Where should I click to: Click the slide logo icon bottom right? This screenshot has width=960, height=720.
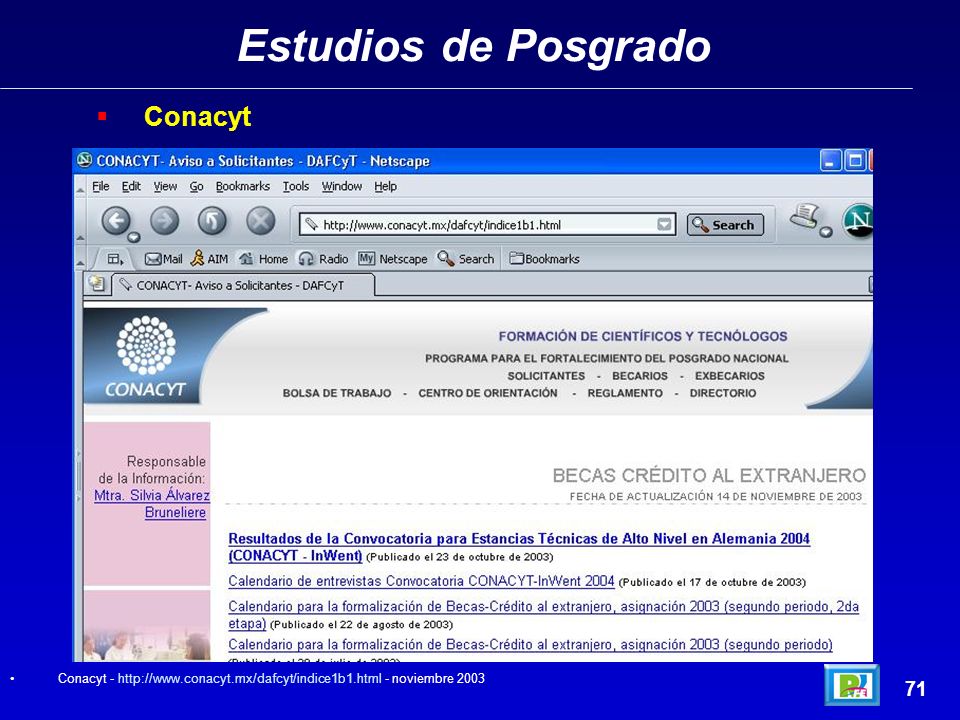(852, 685)
